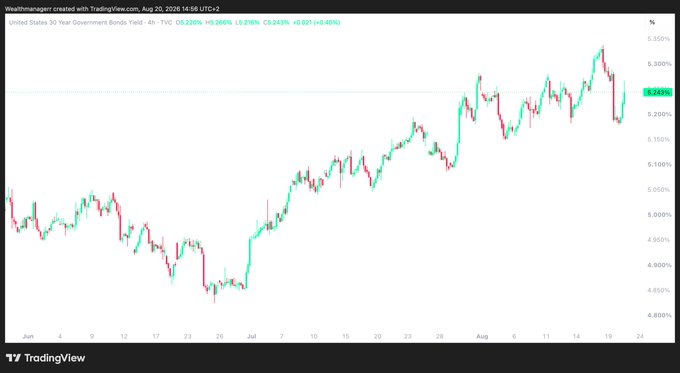The image size is (680, 373).
Task: Click the 'Wealthmanagerr created with TradingView.com' caption
Action: point(72,9)
